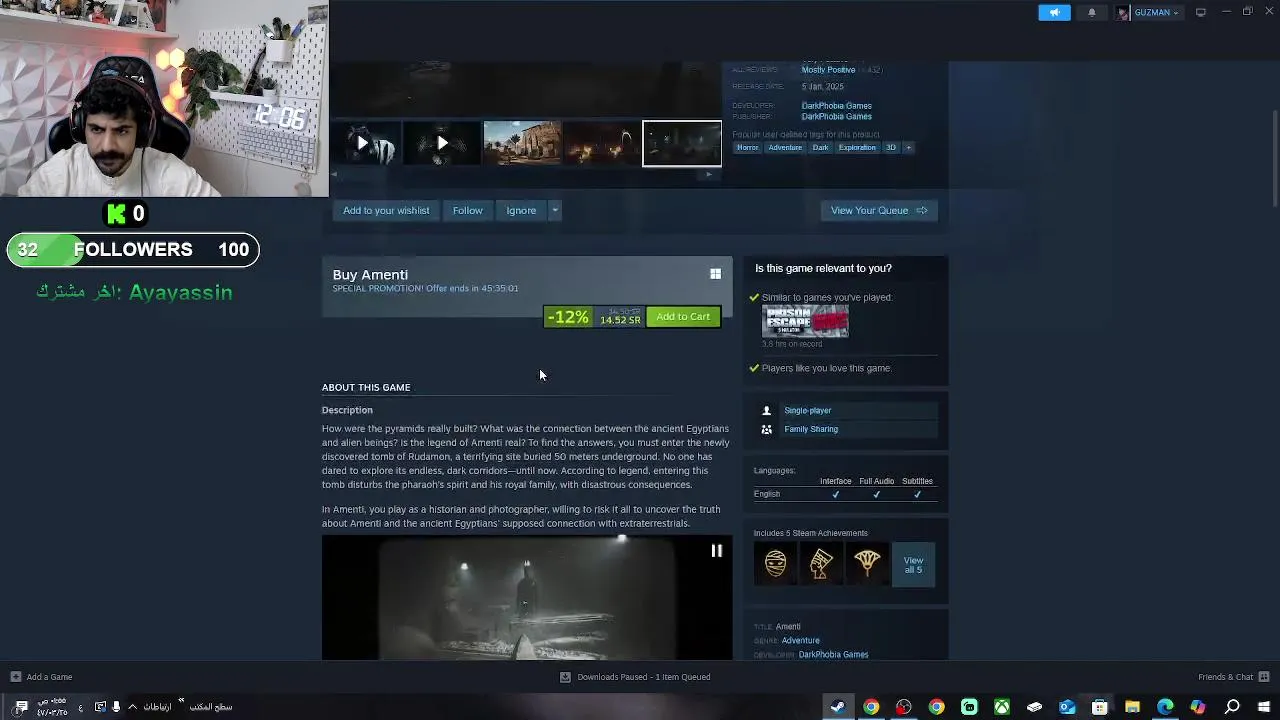Select the sunny Egyptian ruins screenshot thumbnail
The height and width of the screenshot is (720, 1280).
[522, 143]
